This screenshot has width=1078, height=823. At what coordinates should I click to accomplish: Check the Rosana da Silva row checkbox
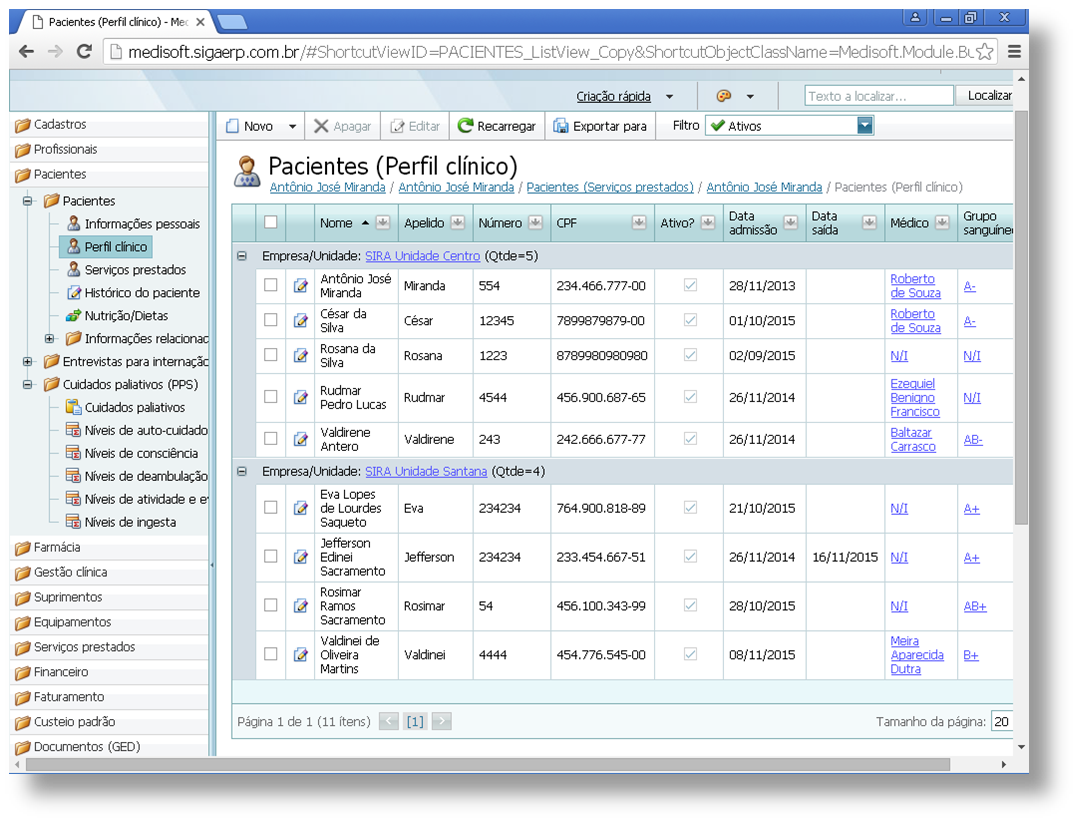pyautogui.click(x=271, y=355)
